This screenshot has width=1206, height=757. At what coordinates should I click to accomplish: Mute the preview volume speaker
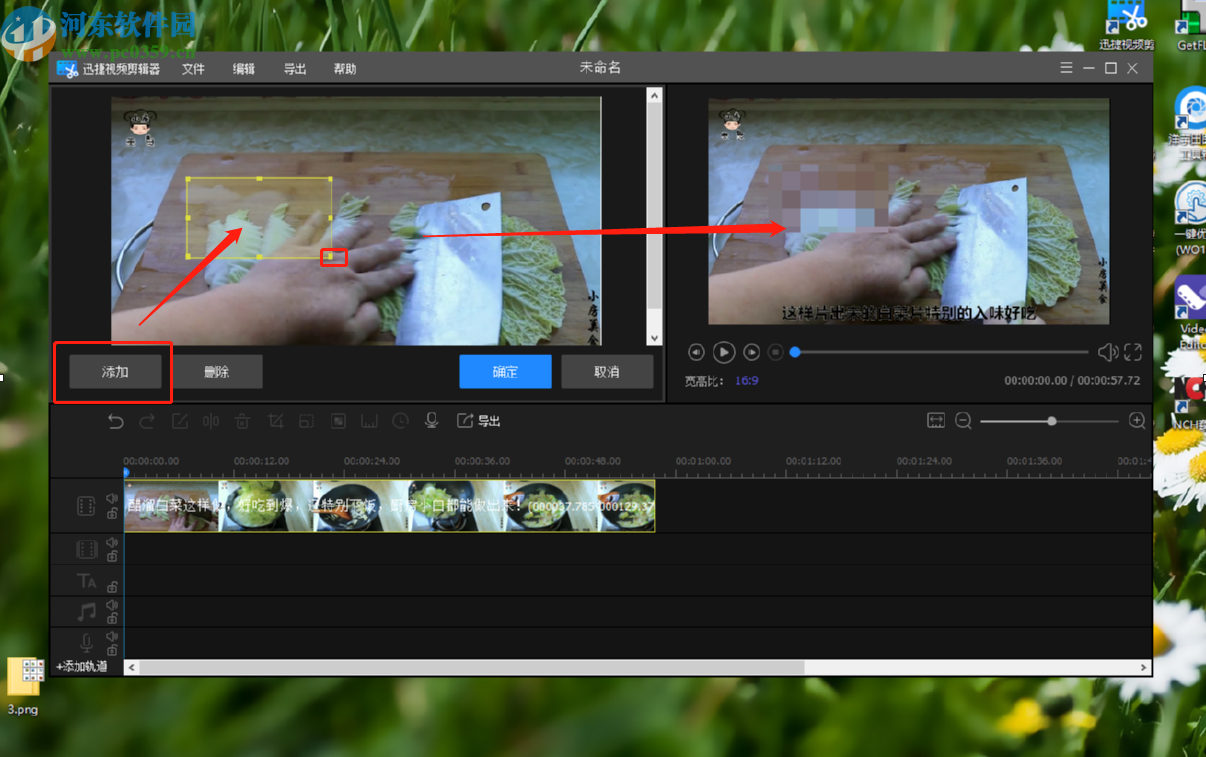1107,352
